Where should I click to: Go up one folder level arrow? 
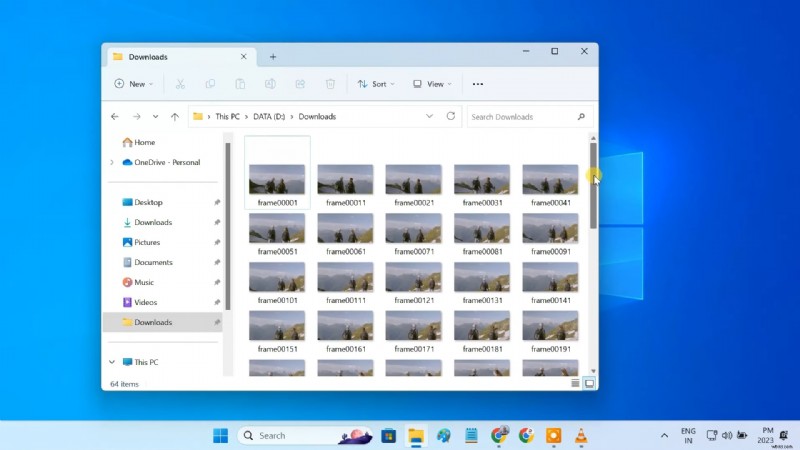(x=175, y=117)
